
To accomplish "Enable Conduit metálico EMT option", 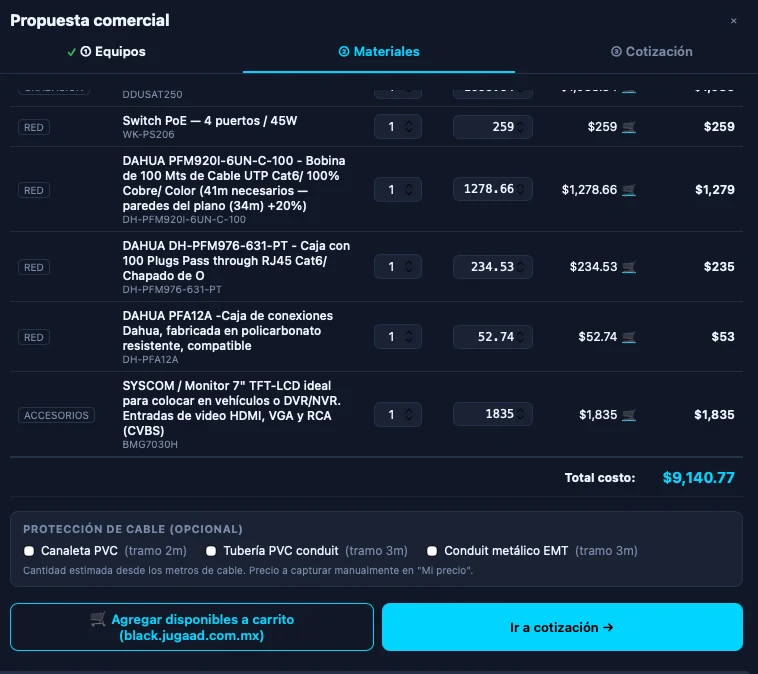I will coord(432,551).
